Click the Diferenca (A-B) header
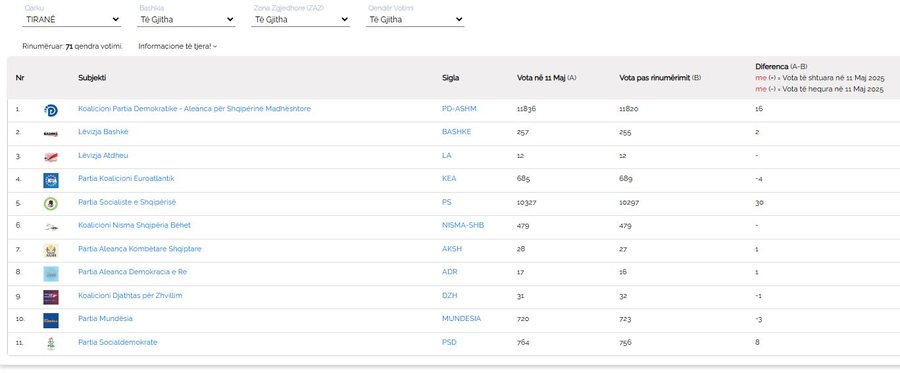The image size is (900, 373). (x=781, y=67)
